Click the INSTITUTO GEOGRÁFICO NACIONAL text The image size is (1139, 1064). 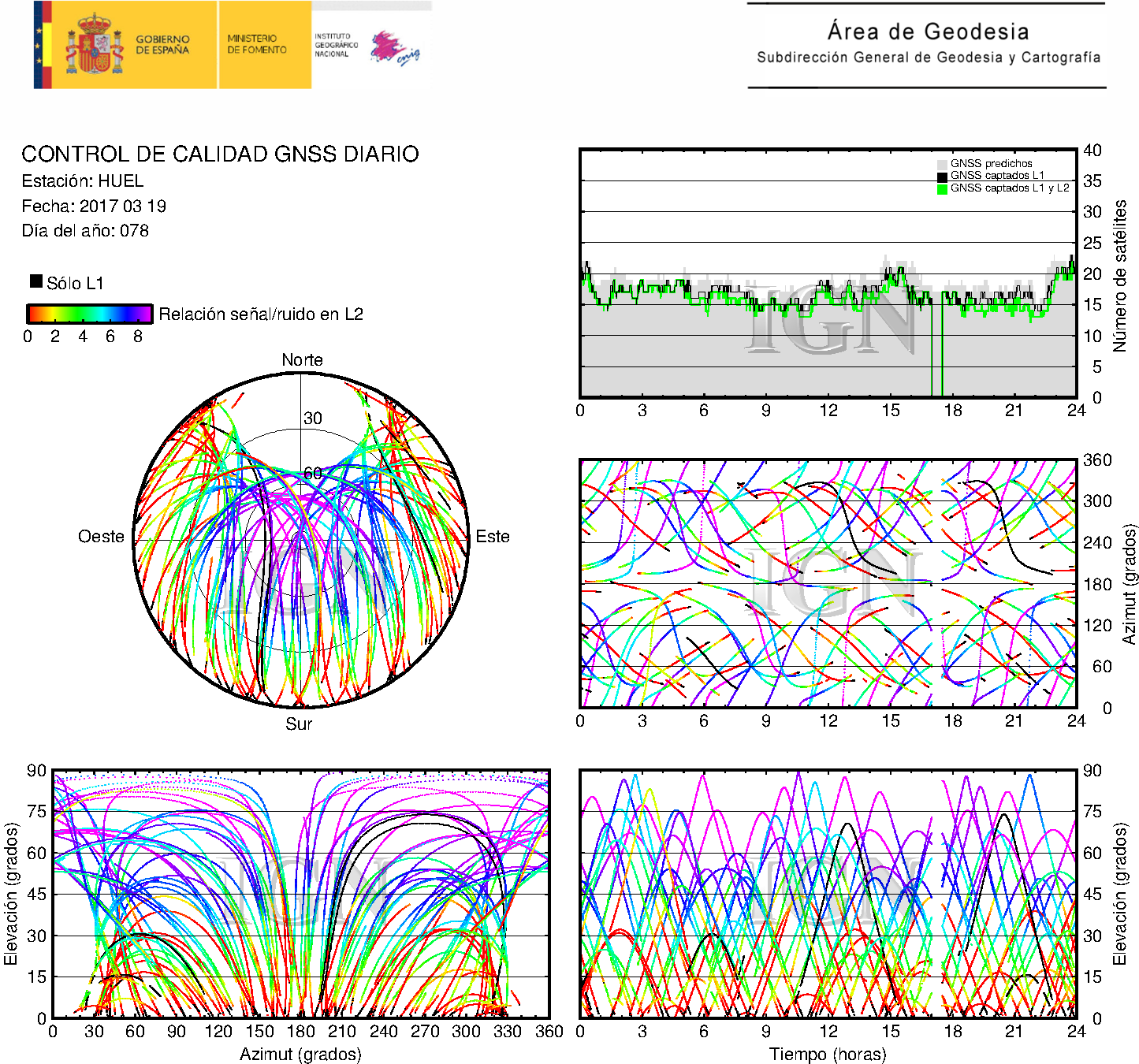[336, 45]
